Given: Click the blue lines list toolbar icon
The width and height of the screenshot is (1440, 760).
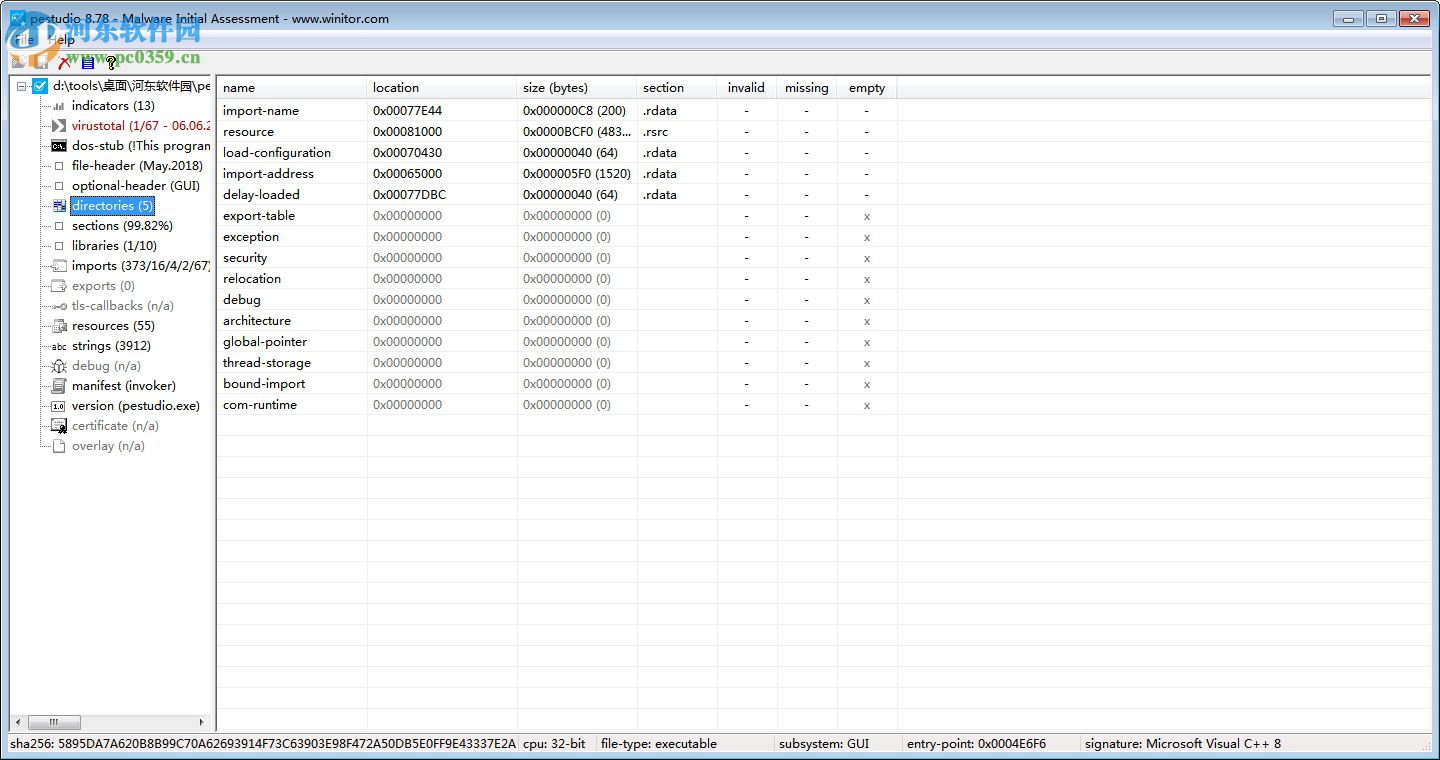Looking at the screenshot, I should (x=88, y=62).
